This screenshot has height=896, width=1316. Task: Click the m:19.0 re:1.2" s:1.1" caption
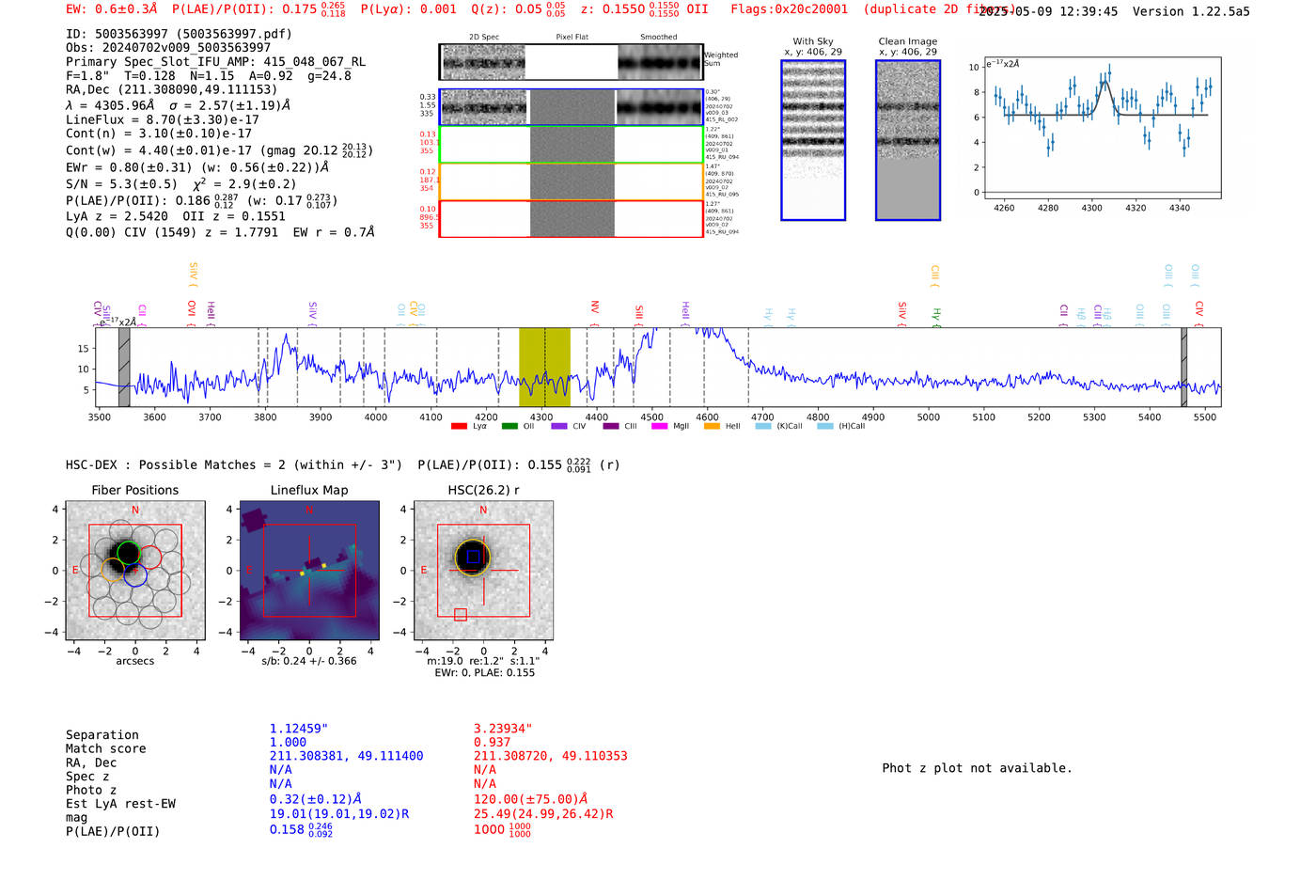483,661
